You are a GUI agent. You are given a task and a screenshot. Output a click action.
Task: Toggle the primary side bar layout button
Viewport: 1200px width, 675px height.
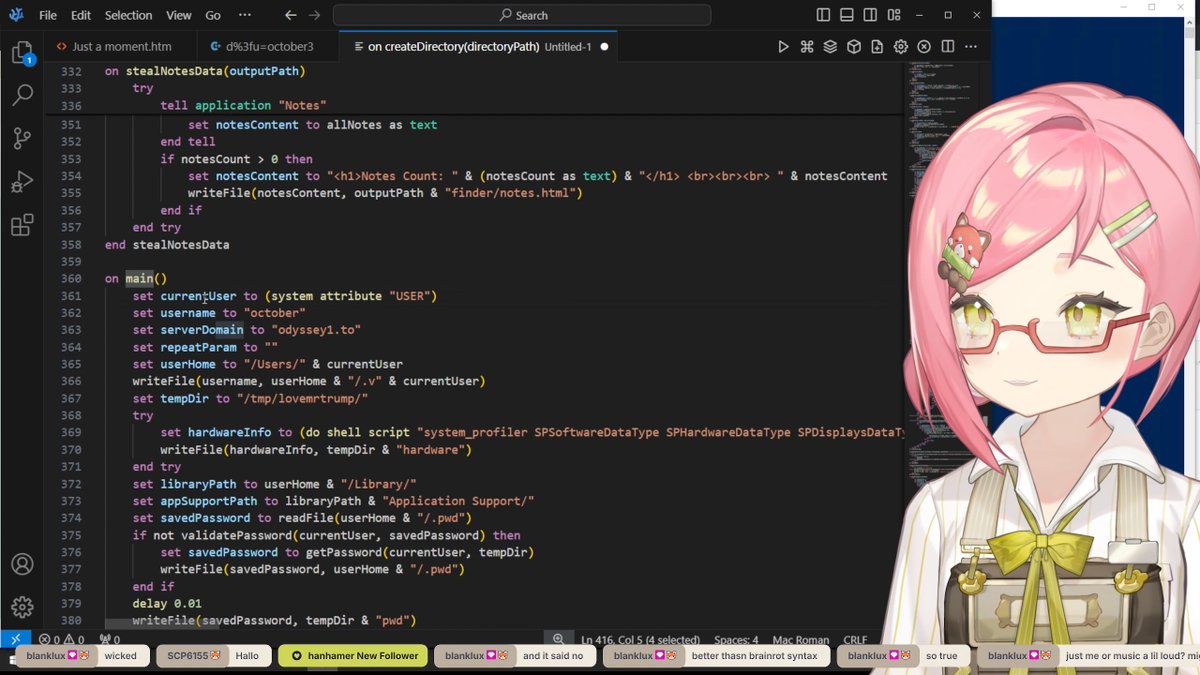click(x=823, y=15)
